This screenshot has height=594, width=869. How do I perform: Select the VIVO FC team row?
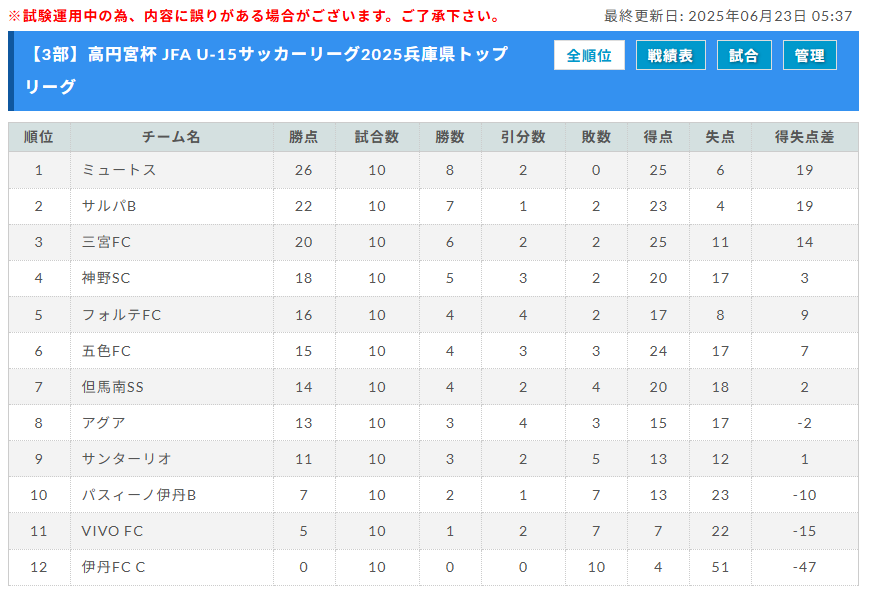click(433, 531)
